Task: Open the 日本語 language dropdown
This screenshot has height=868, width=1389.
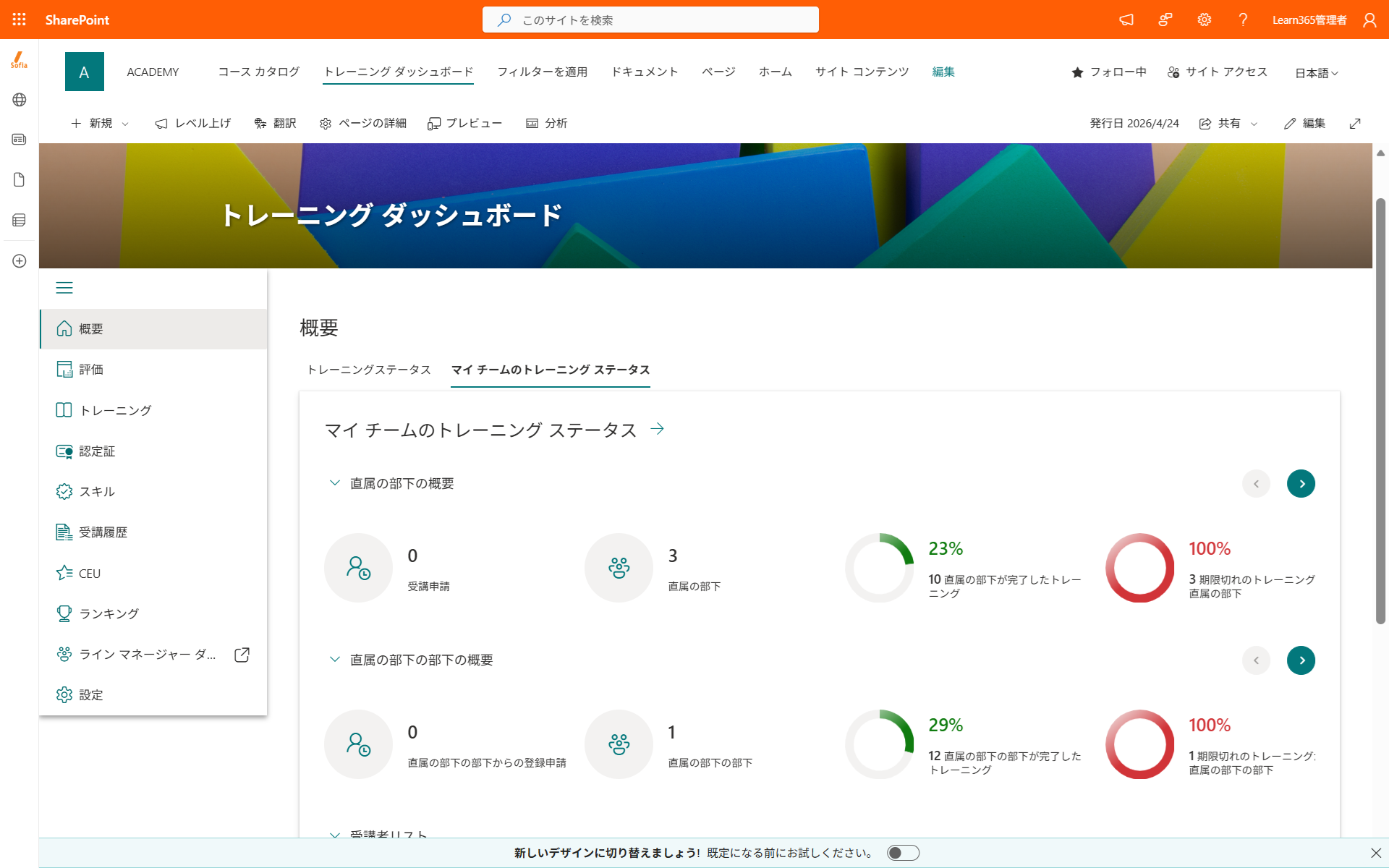Action: 1317,73
